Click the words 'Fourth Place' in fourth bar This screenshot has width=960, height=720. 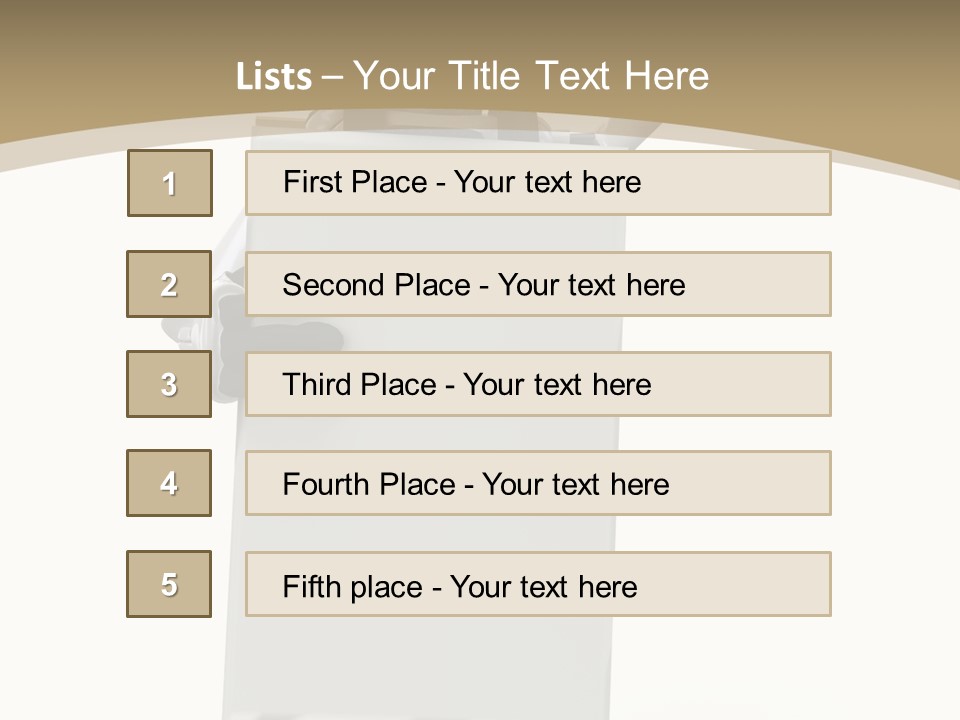click(x=369, y=485)
